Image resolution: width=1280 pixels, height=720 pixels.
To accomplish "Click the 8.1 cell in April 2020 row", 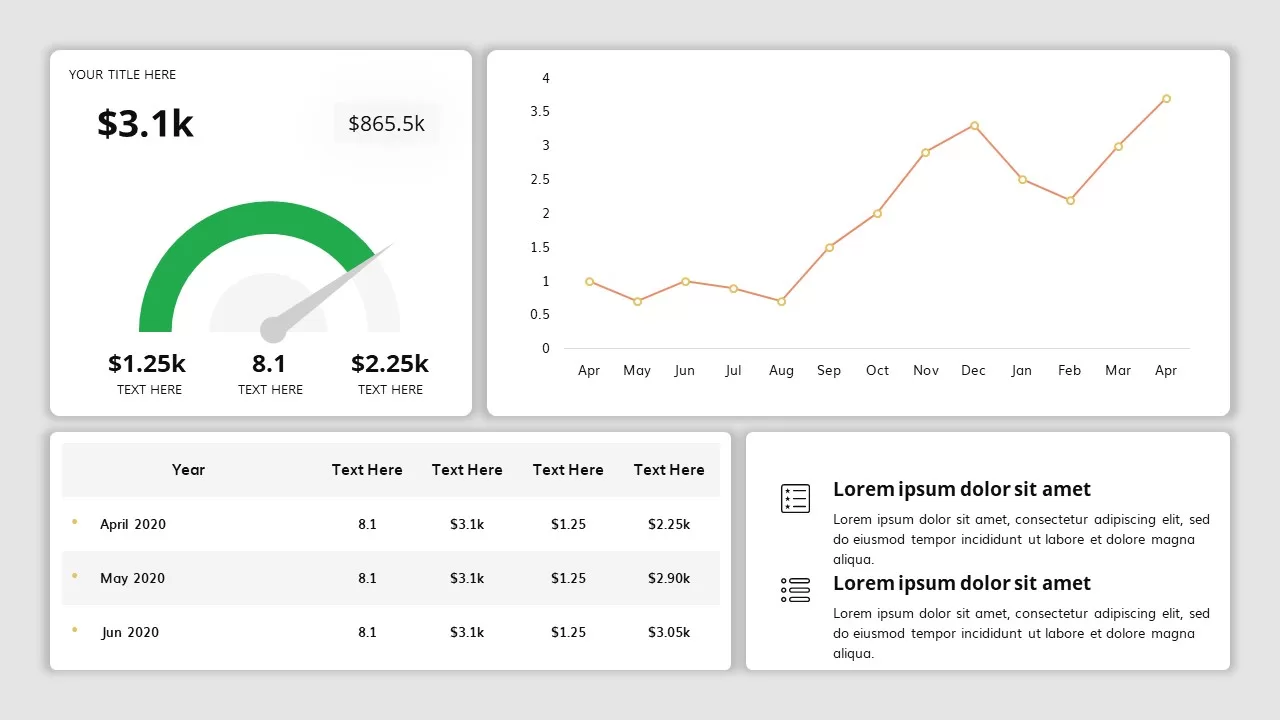I will (x=367, y=524).
